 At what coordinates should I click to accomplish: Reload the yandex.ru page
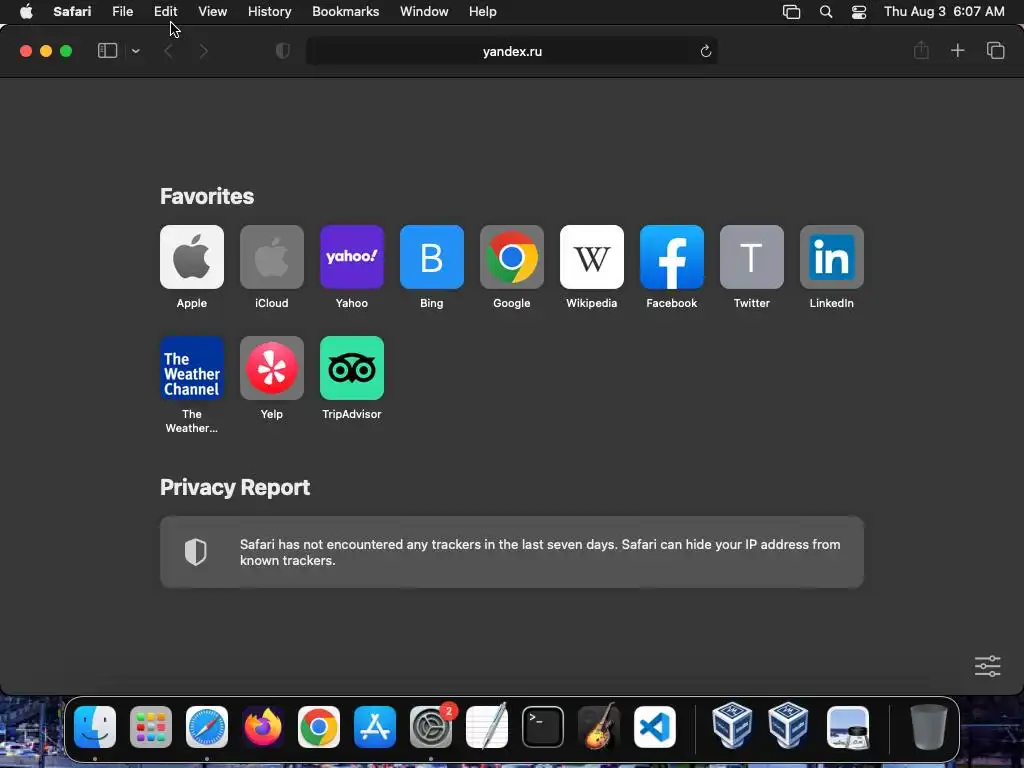pyautogui.click(x=705, y=51)
